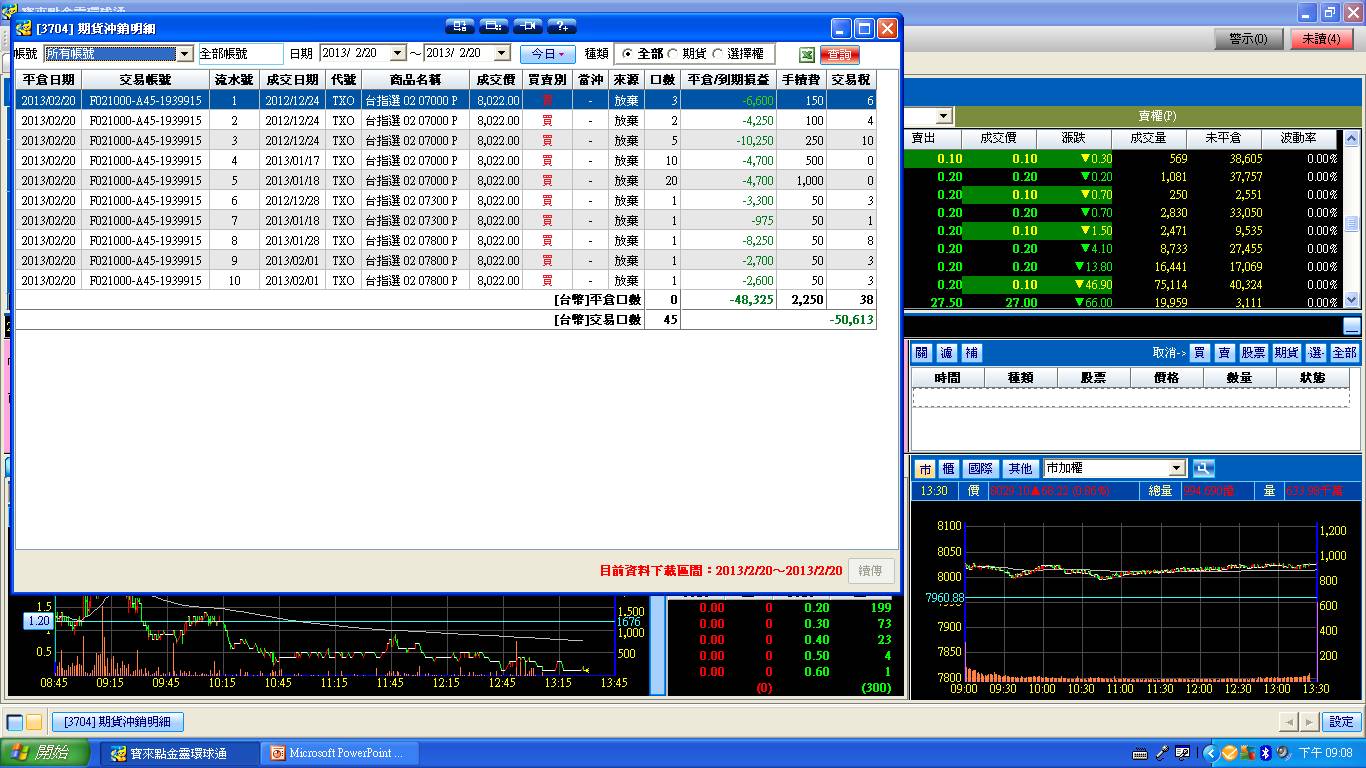Open the Windows 開始 Start button

tap(47, 753)
